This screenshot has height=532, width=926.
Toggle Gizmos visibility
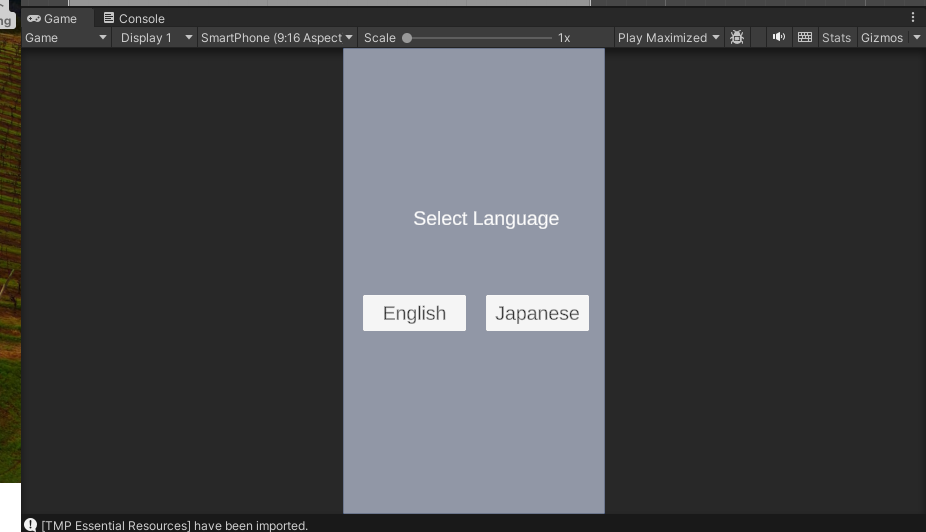[881, 37]
